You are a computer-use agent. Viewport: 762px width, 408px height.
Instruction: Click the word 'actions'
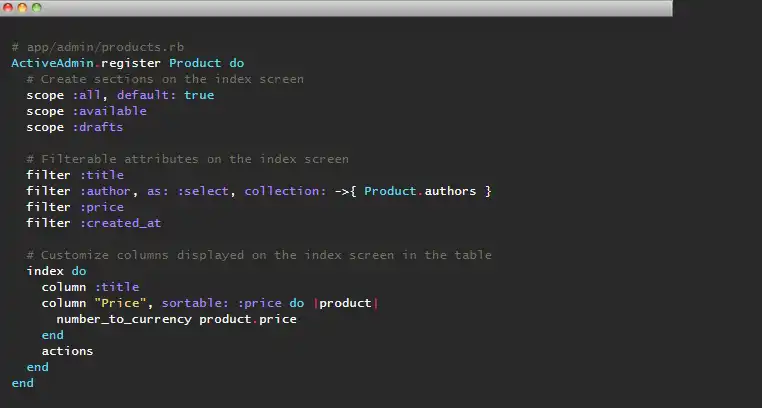[68, 351]
